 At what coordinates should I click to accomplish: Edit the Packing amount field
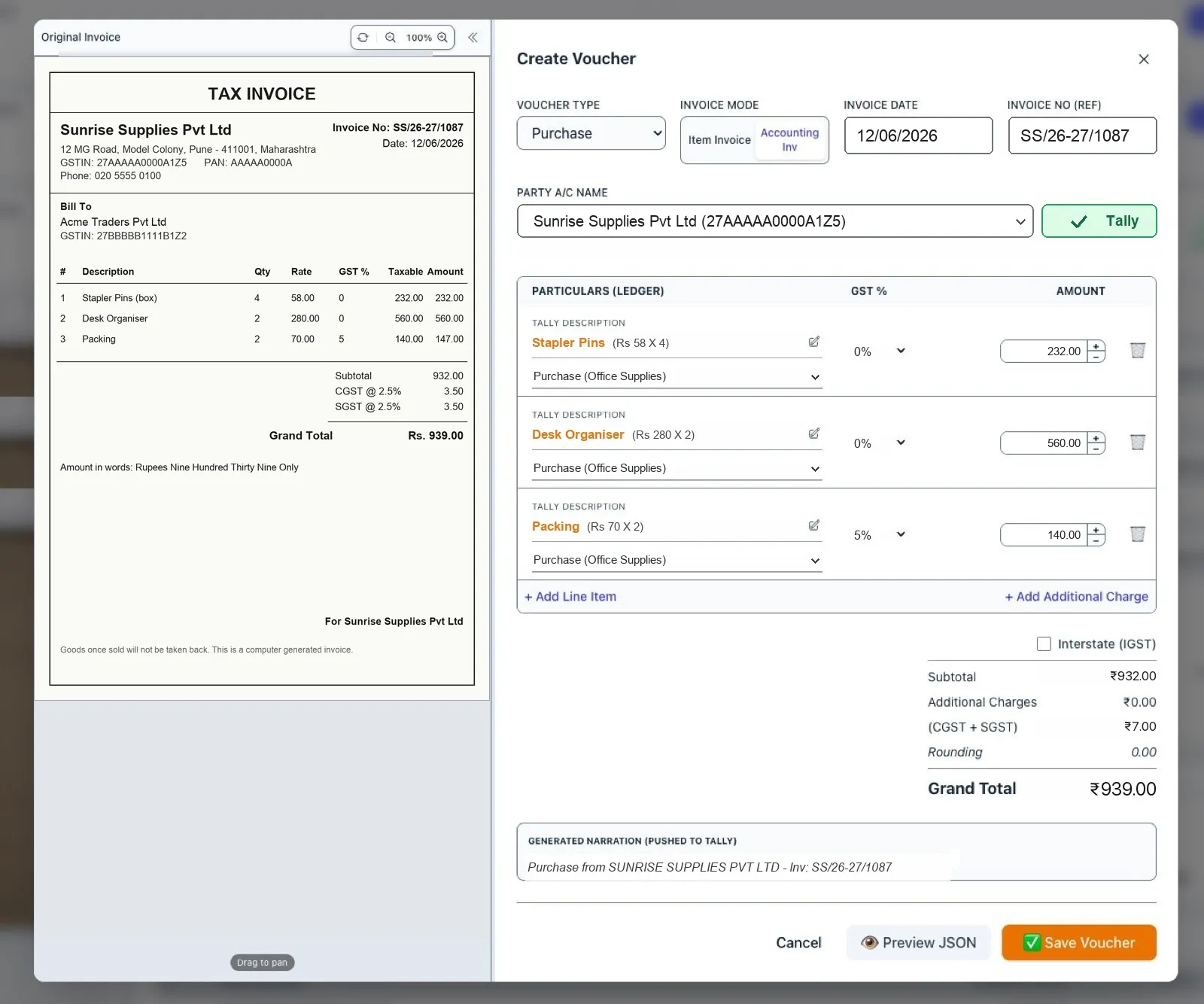(1044, 535)
